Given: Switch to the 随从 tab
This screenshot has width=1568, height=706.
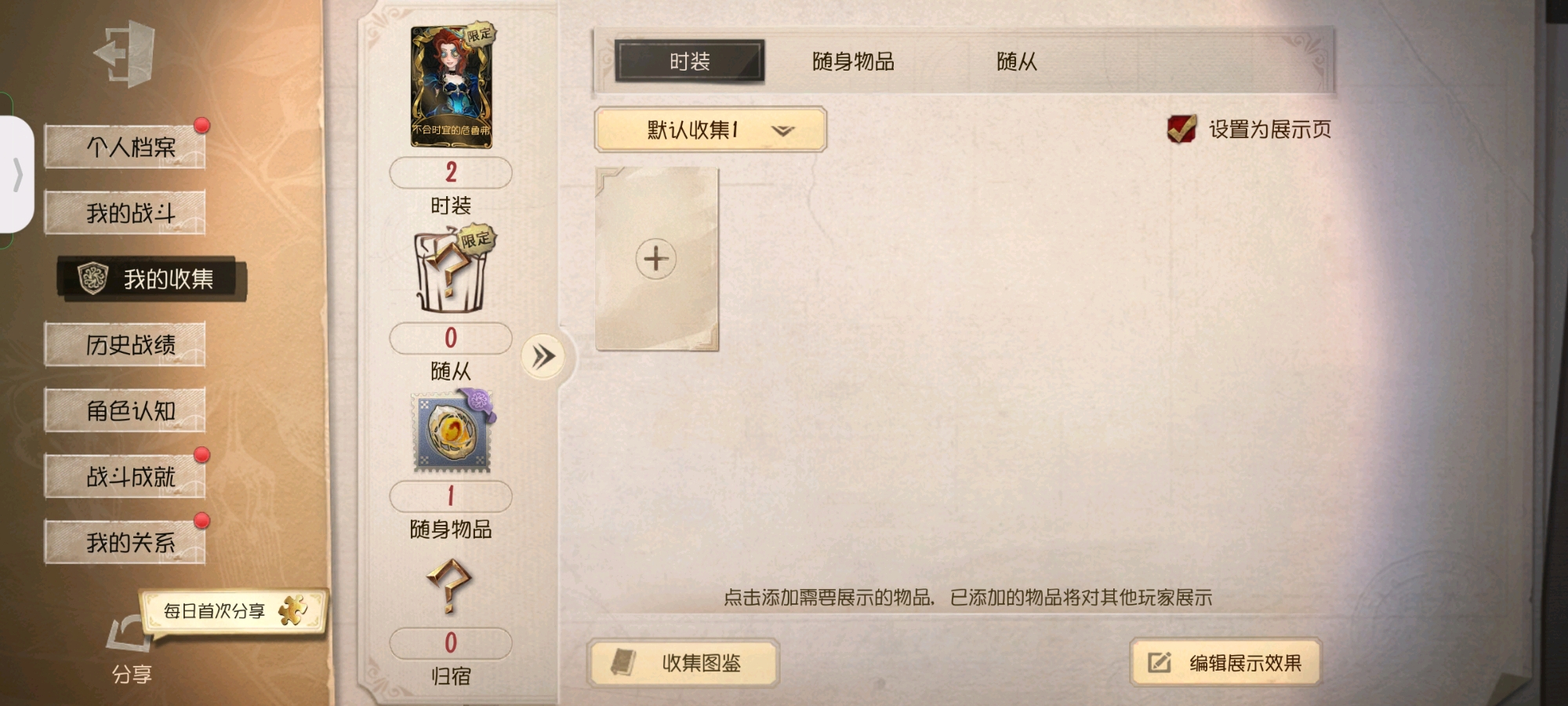Looking at the screenshot, I should click(x=1016, y=61).
